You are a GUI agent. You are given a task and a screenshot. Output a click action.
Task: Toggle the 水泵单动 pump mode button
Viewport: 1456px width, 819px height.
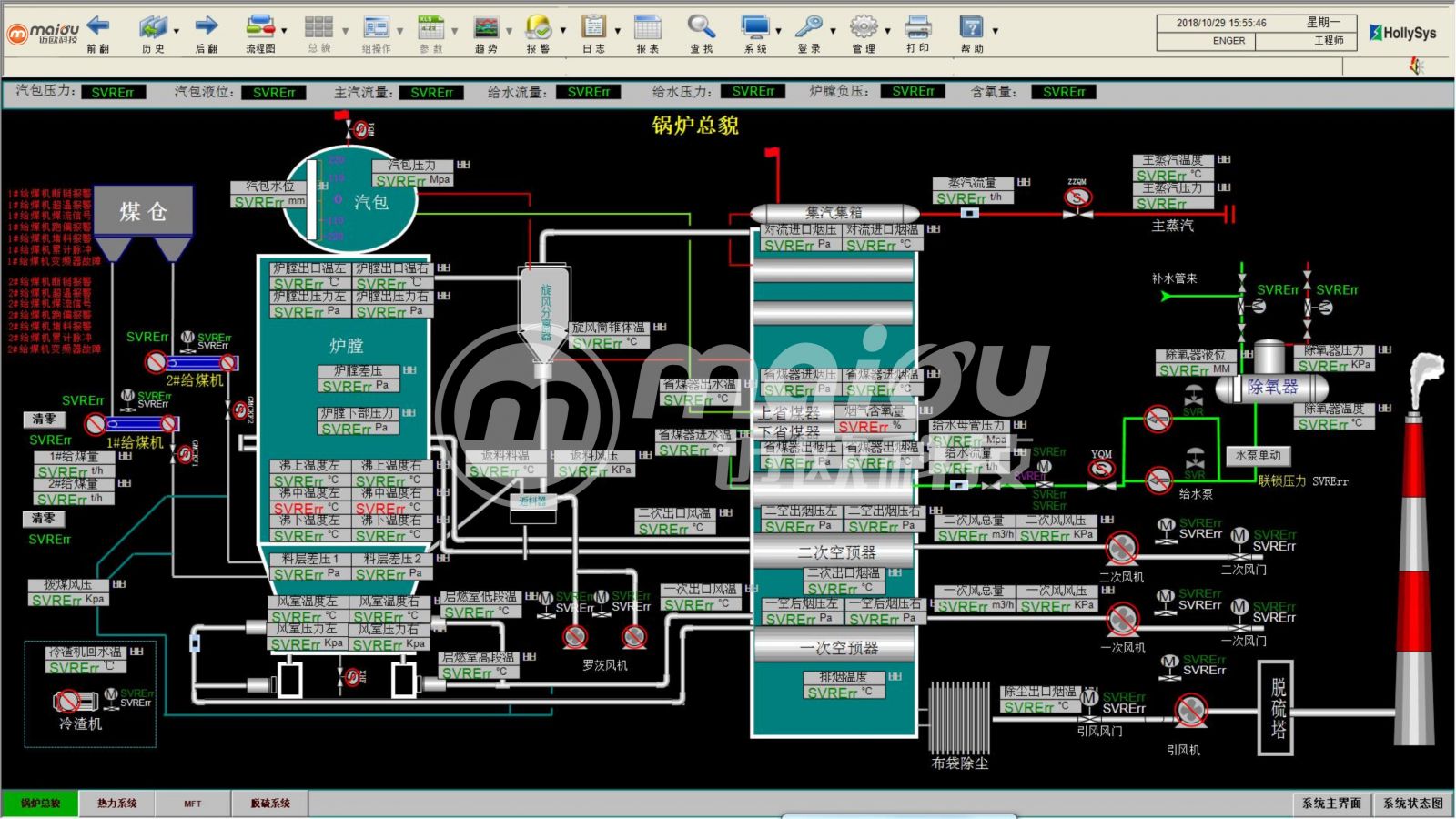coord(1258,456)
